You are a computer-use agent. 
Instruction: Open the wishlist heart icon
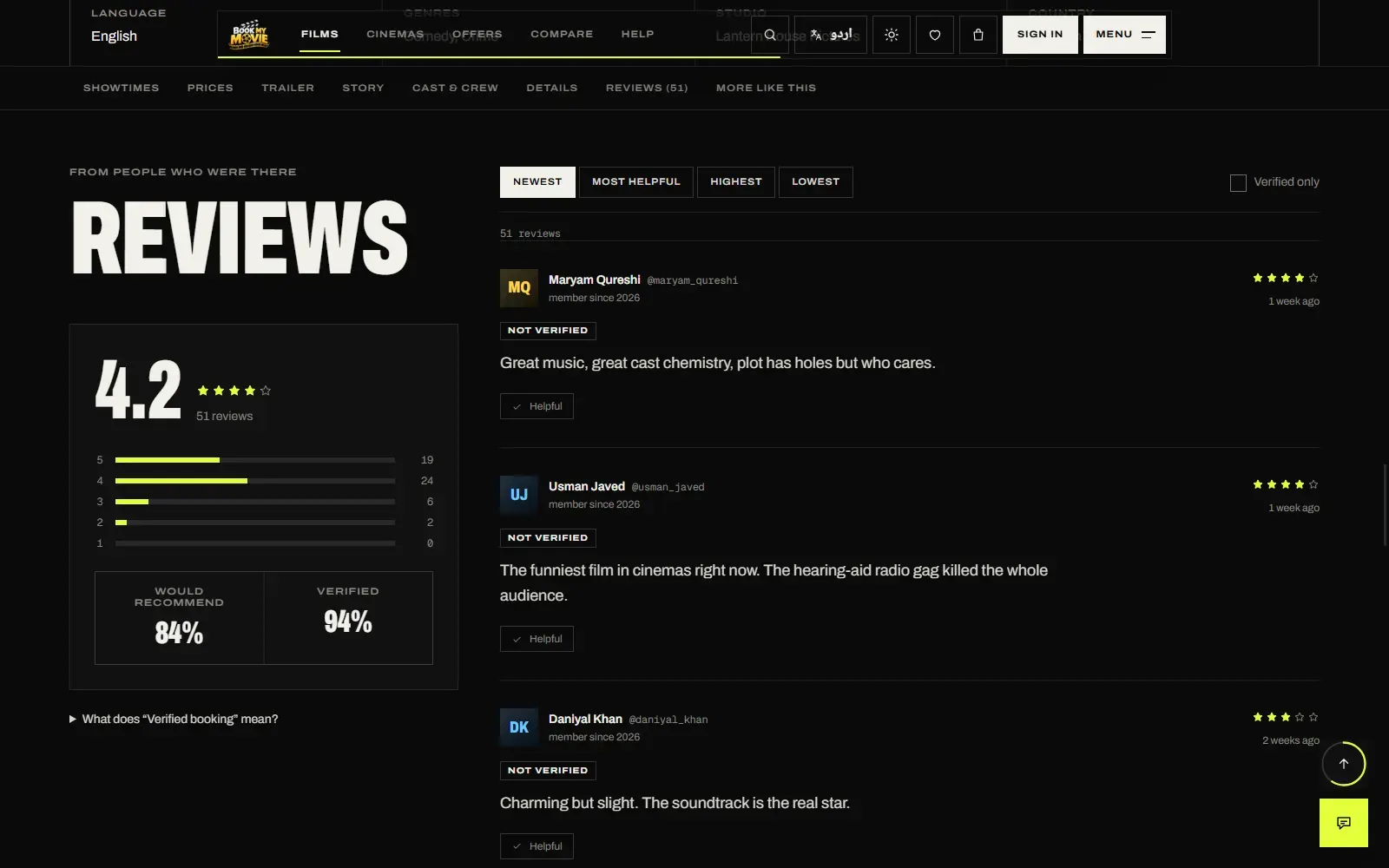click(935, 35)
